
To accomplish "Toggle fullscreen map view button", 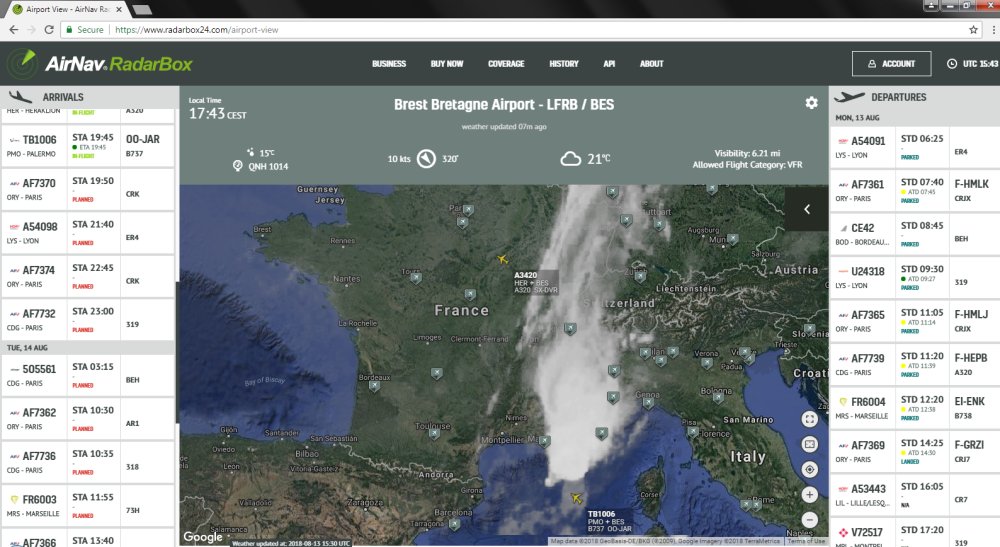I will 809,419.
